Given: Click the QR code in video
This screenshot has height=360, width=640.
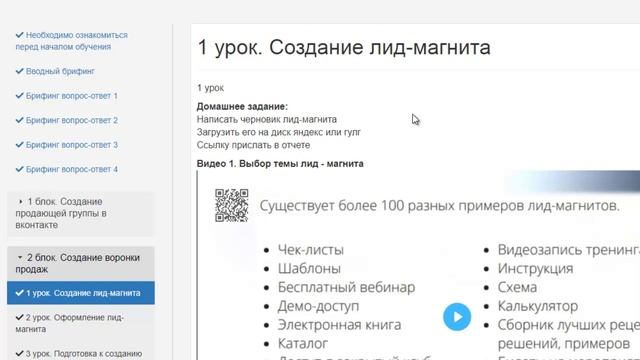Looking at the screenshot, I should [231, 205].
